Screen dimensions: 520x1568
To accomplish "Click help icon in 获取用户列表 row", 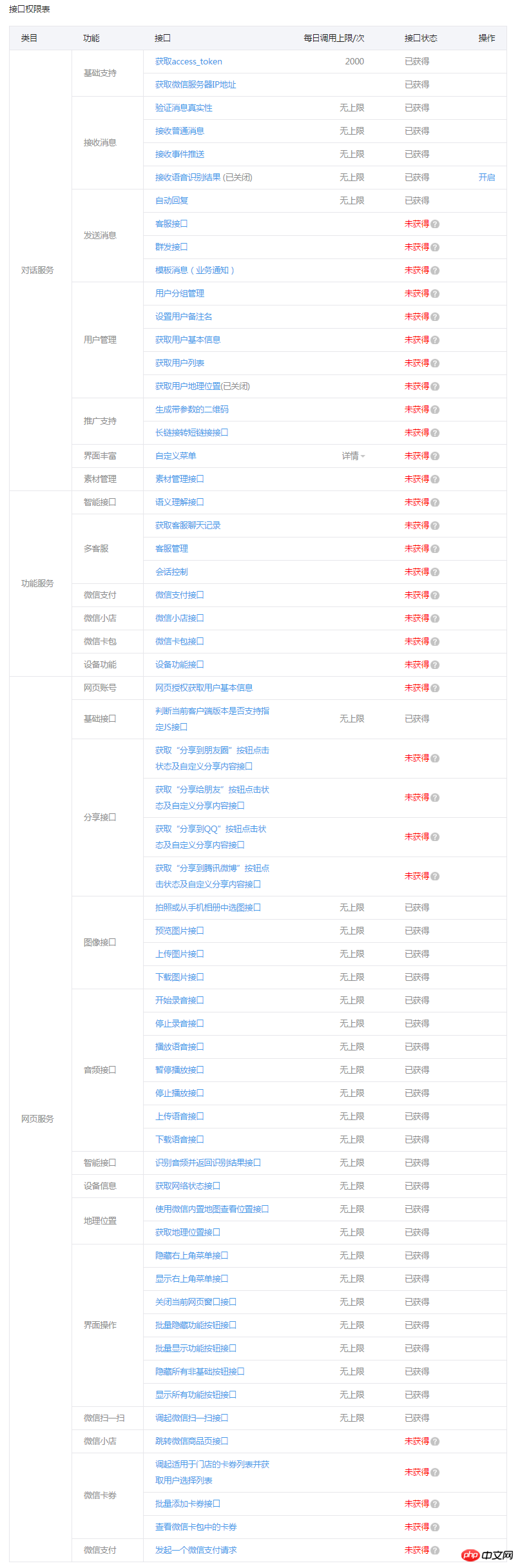I will 435,363.
